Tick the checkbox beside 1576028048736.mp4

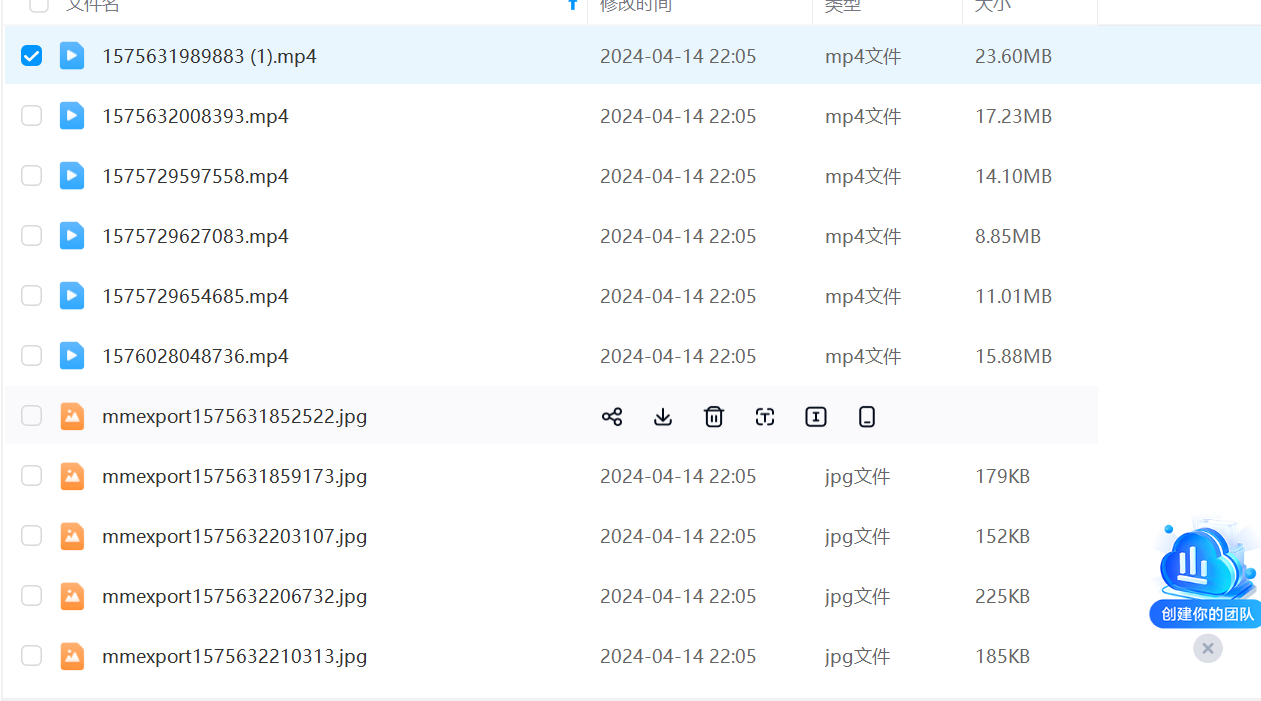pyautogui.click(x=32, y=356)
